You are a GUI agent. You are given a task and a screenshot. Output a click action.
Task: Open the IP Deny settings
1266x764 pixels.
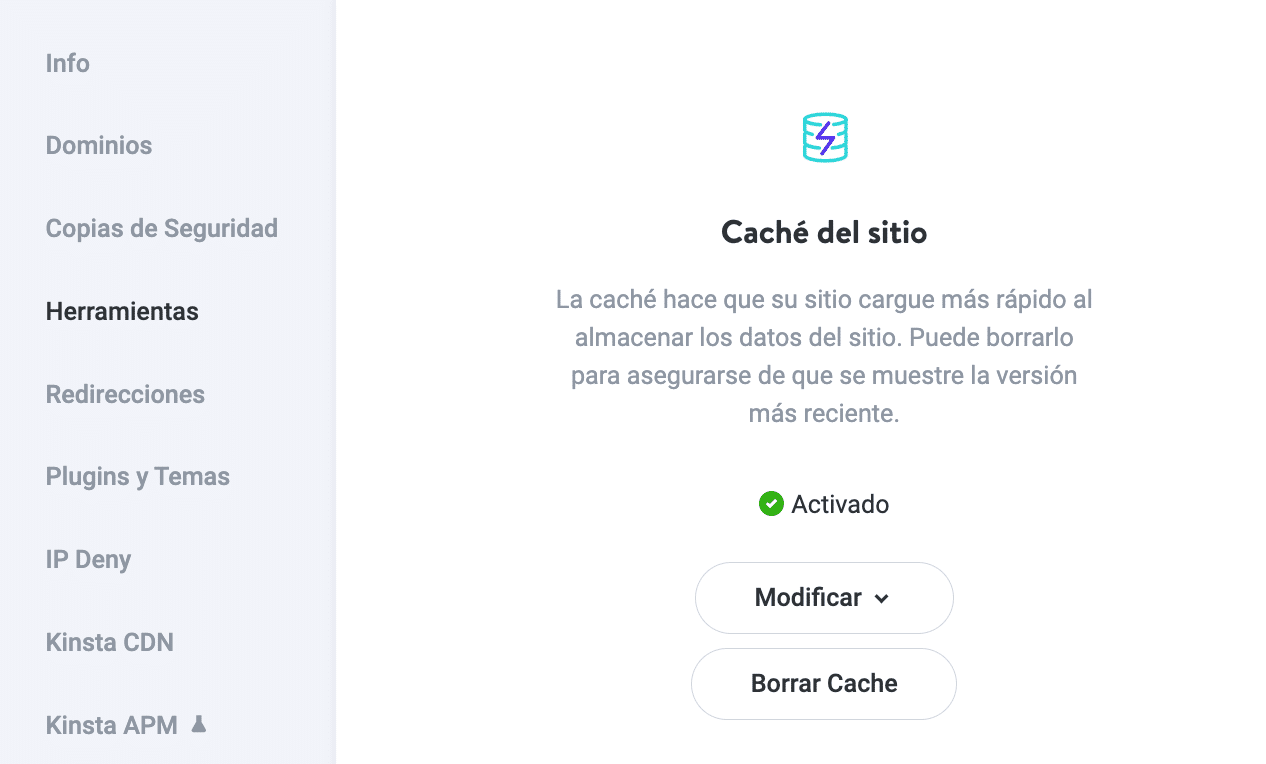(x=88, y=560)
